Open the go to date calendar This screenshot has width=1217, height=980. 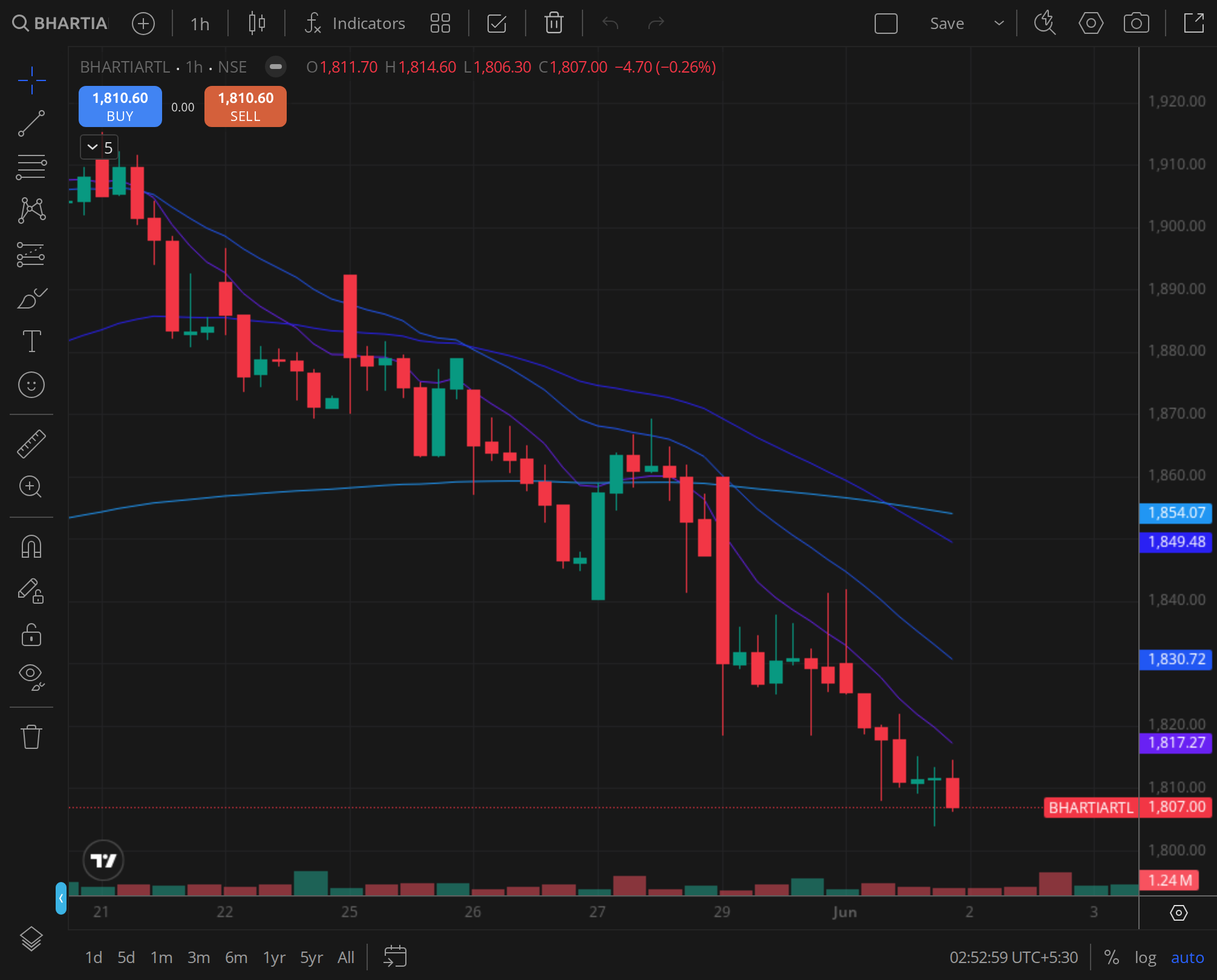395,957
